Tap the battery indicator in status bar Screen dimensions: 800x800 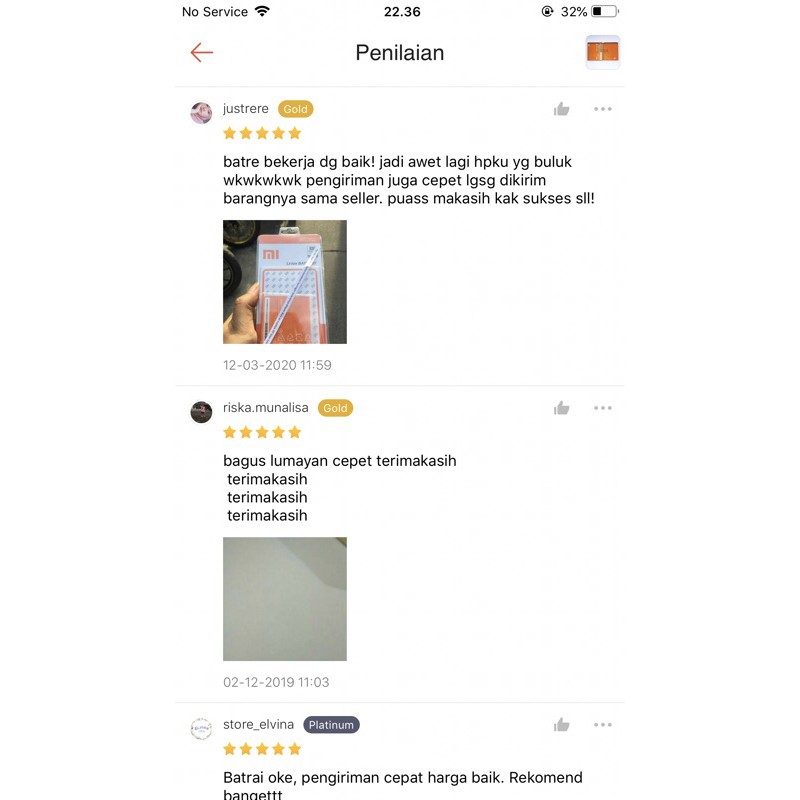tap(605, 11)
